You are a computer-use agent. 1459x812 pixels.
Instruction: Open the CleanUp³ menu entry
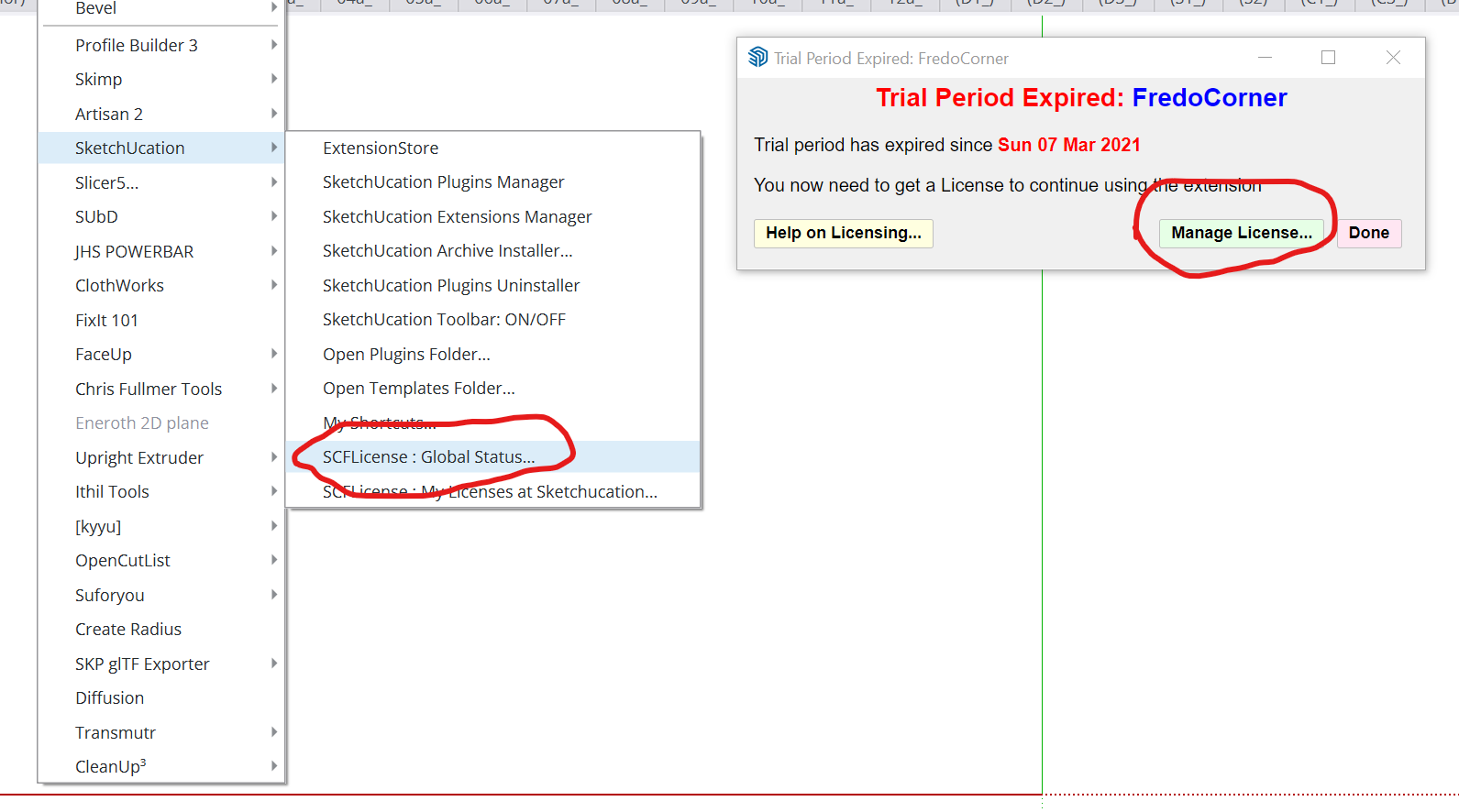tap(161, 767)
